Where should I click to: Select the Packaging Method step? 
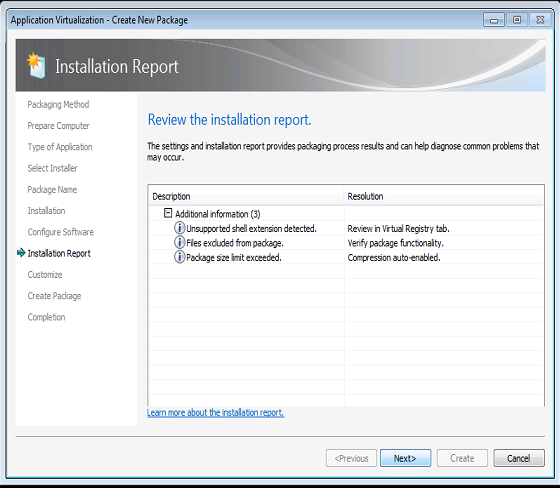tap(58, 104)
